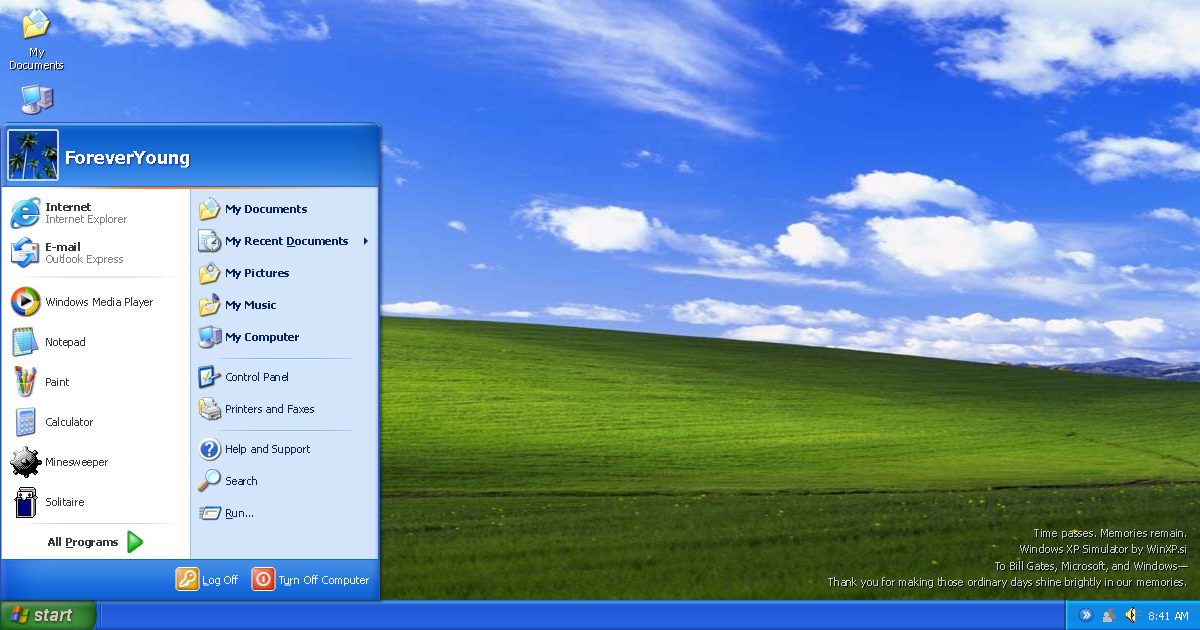Viewport: 1200px width, 630px height.
Task: Launch Notepad from the Start menu
Action: coord(95,342)
